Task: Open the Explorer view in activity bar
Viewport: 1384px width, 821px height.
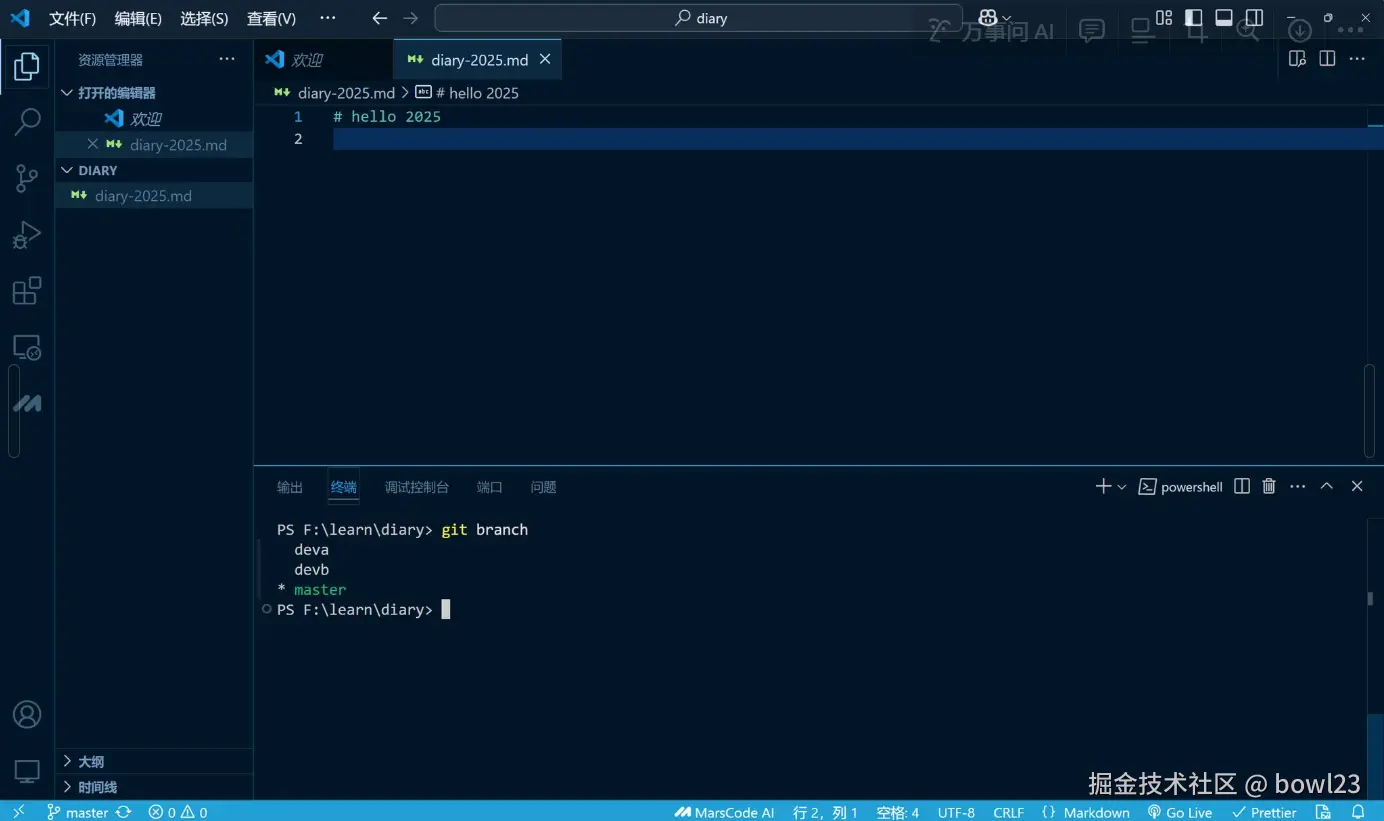Action: click(27, 67)
